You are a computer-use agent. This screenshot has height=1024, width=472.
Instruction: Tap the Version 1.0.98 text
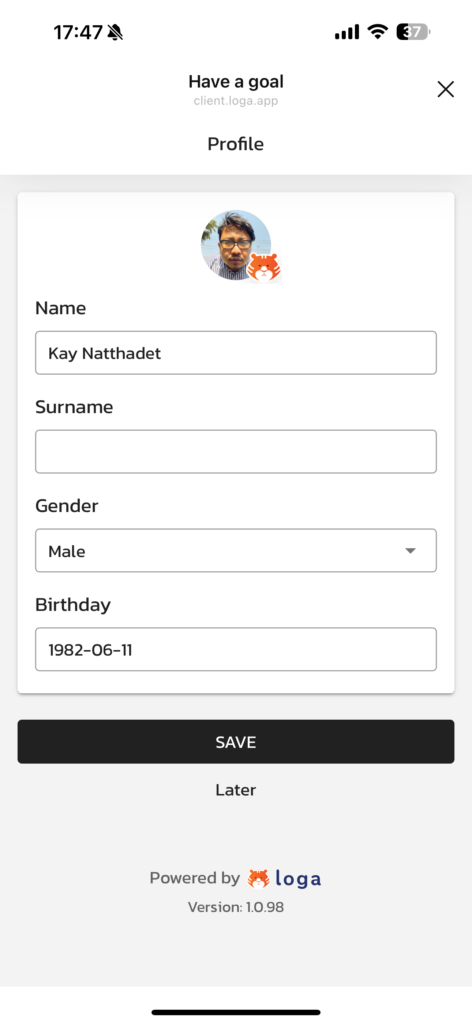pos(236,907)
